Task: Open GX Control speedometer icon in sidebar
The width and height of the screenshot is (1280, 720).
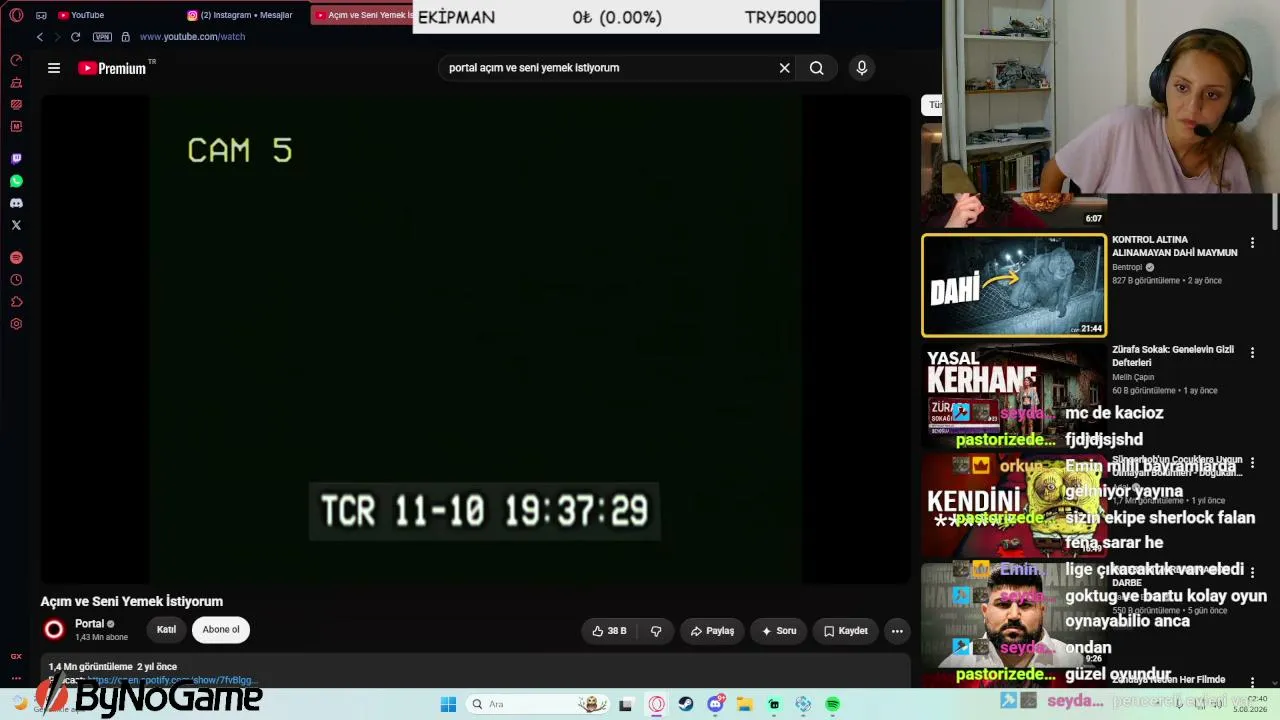Action: 16,60
